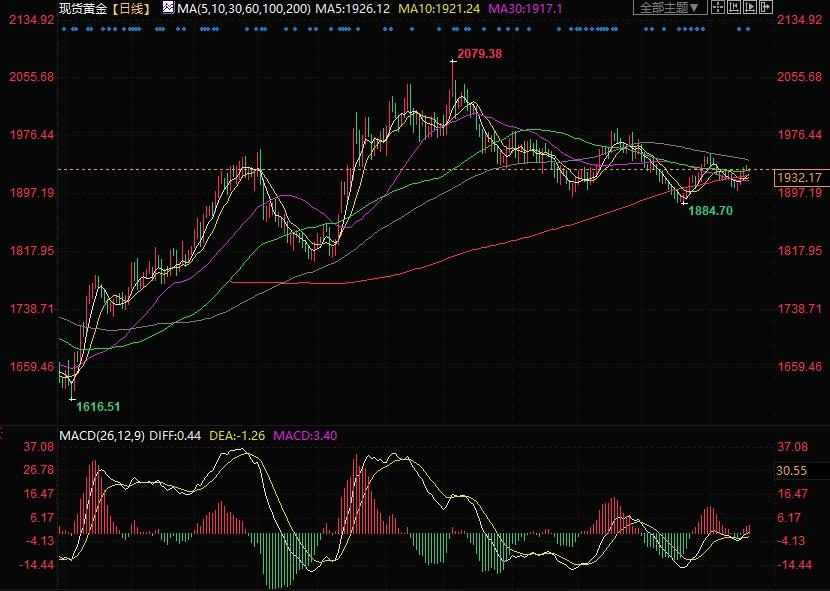
Task: Click the rightmost top toolbar arrow icon
Action: tap(769, 7)
